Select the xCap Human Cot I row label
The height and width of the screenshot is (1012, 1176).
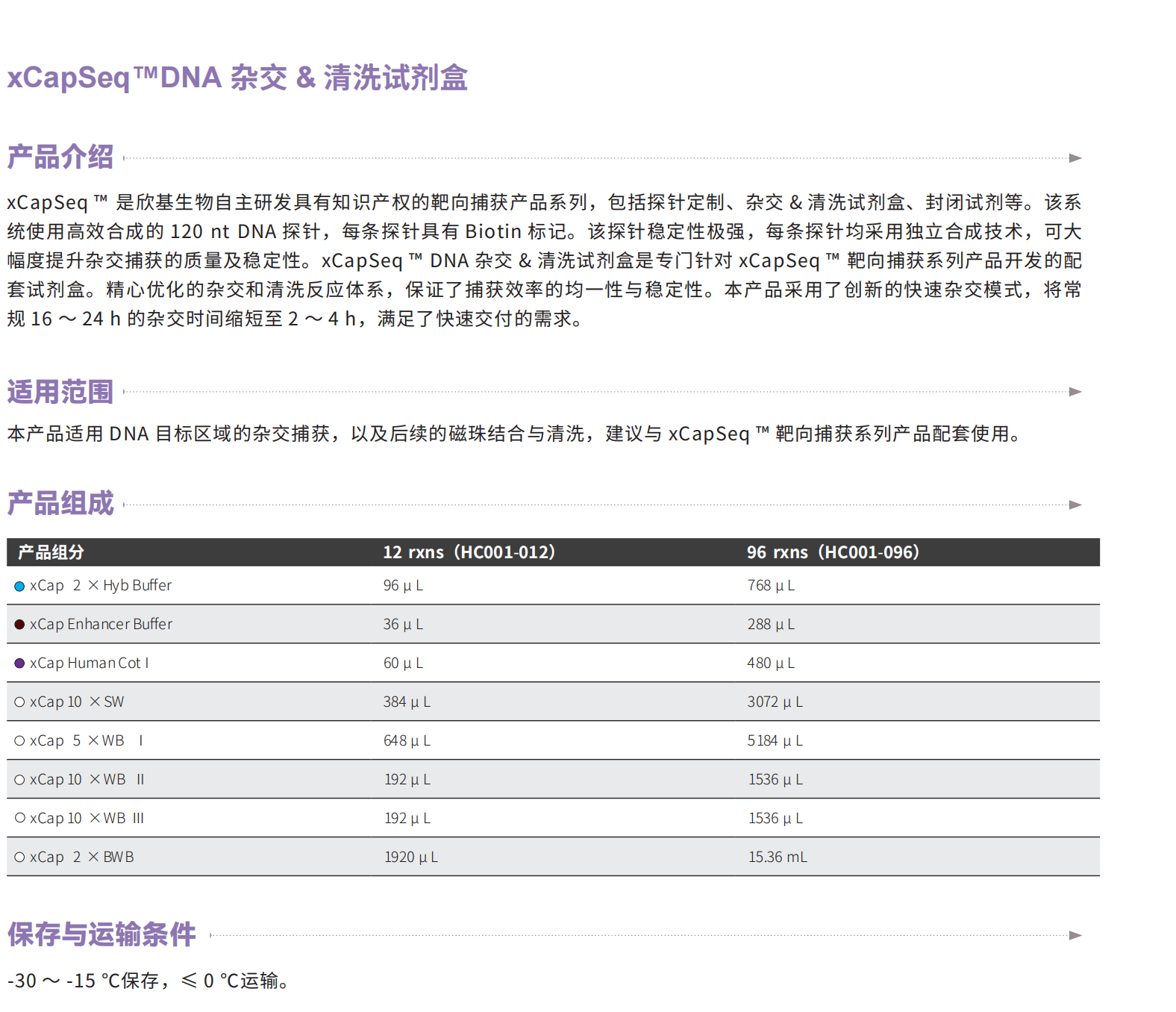[x=89, y=663]
